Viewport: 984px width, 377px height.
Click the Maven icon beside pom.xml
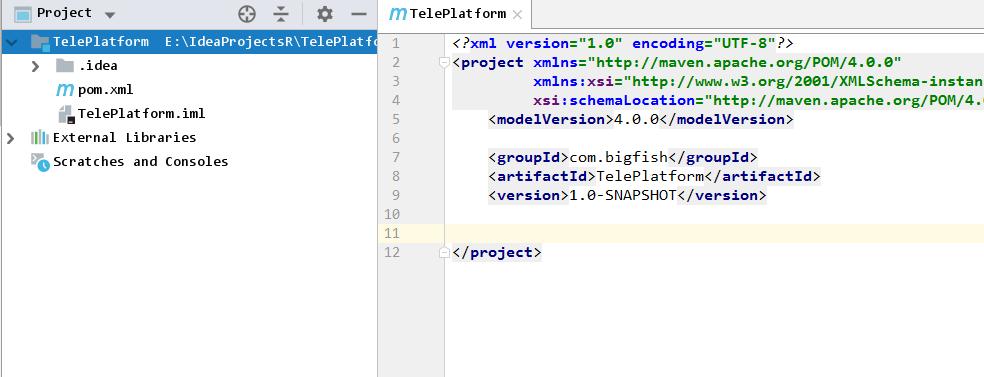point(65,90)
